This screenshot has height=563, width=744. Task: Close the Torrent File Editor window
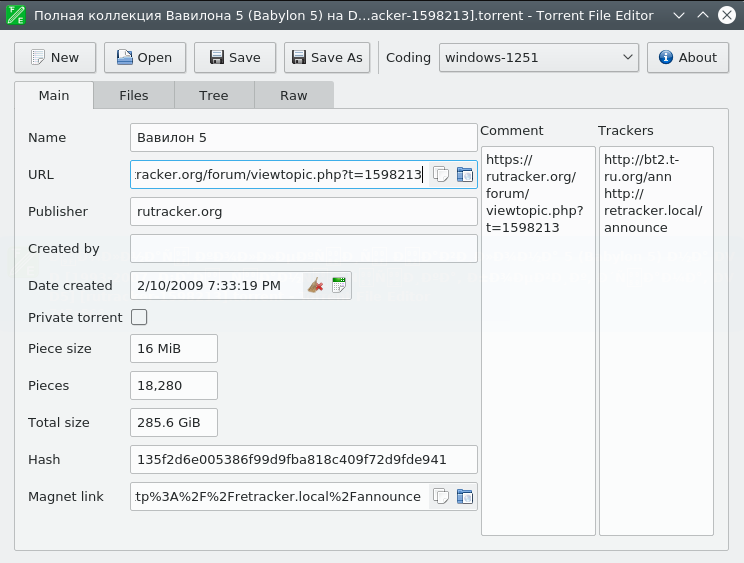coord(726,15)
